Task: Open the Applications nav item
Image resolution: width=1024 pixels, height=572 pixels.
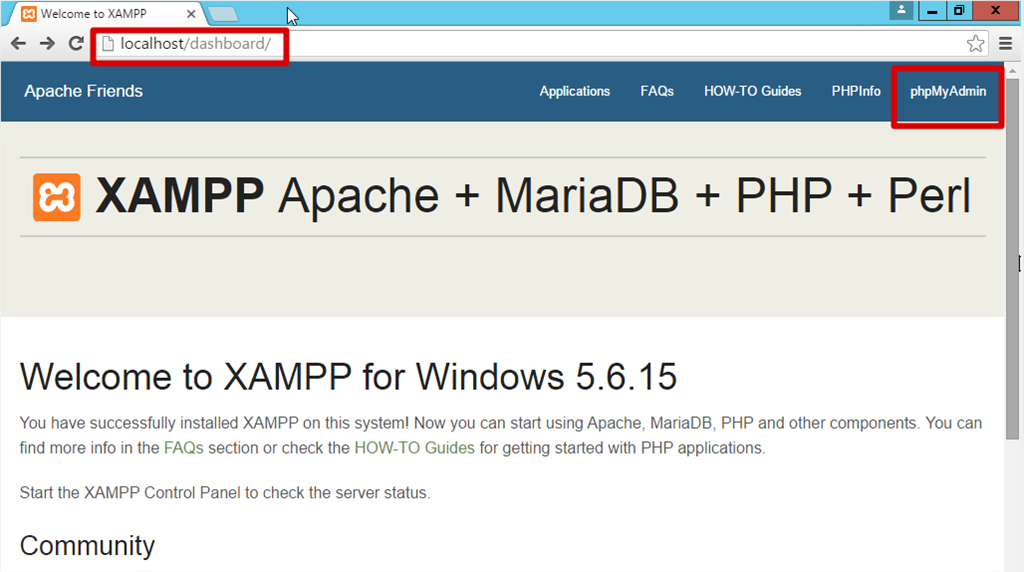Action: (574, 91)
